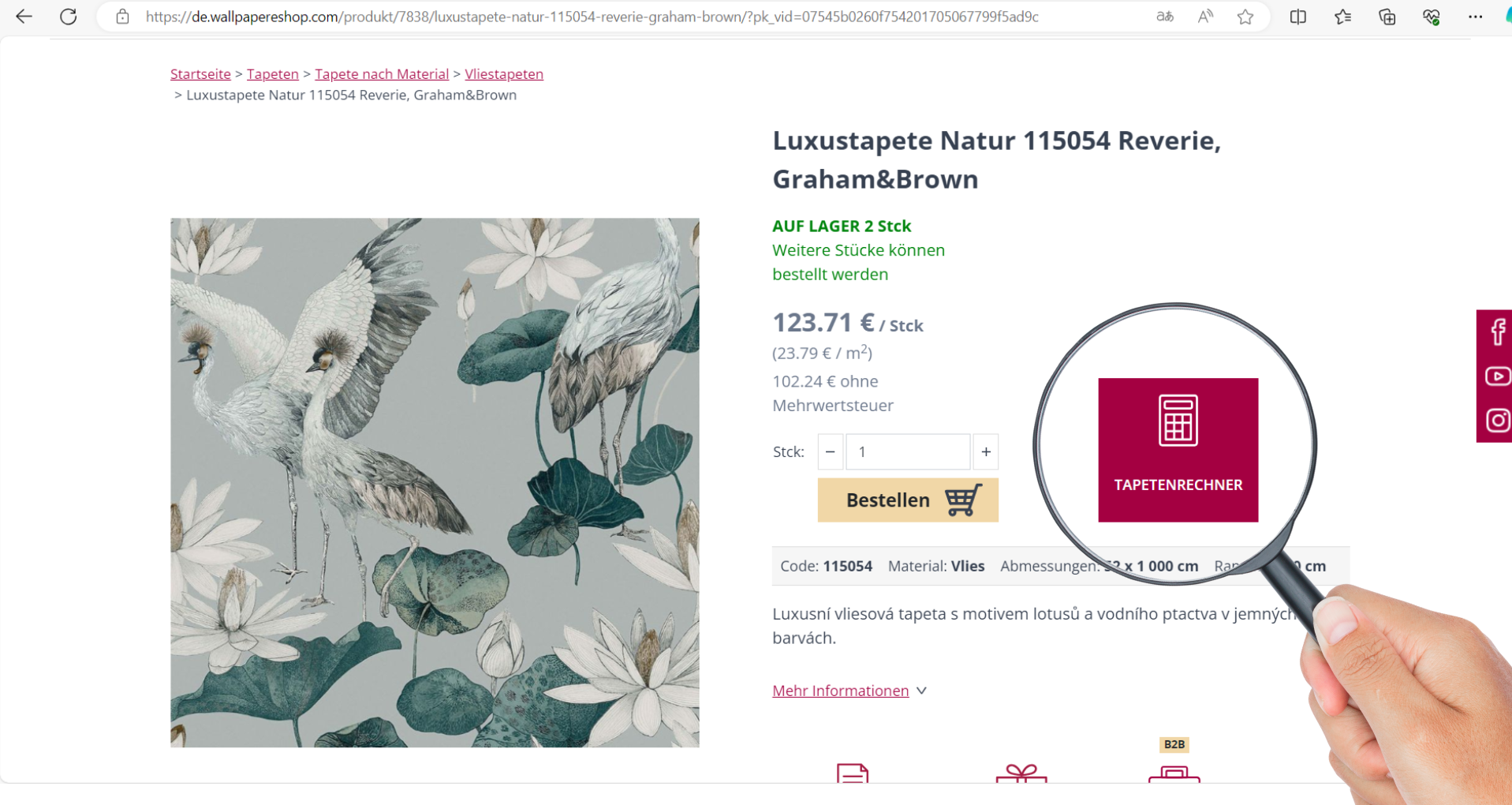This screenshot has width=1512, height=805.
Task: Open the browser settings and more menu
Action: point(1475,17)
